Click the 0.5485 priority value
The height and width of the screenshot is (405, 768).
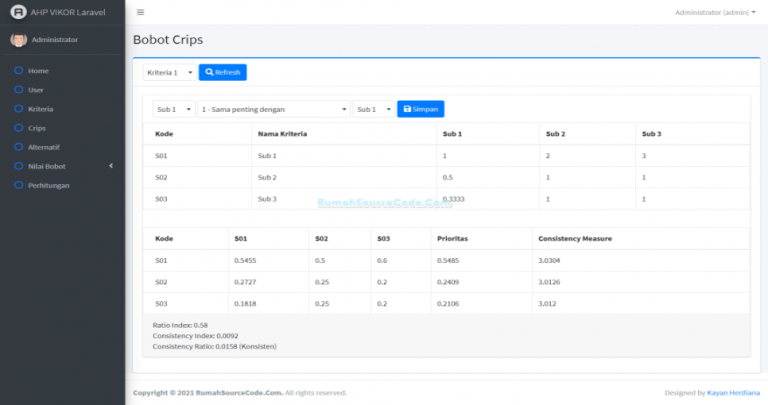click(x=448, y=261)
